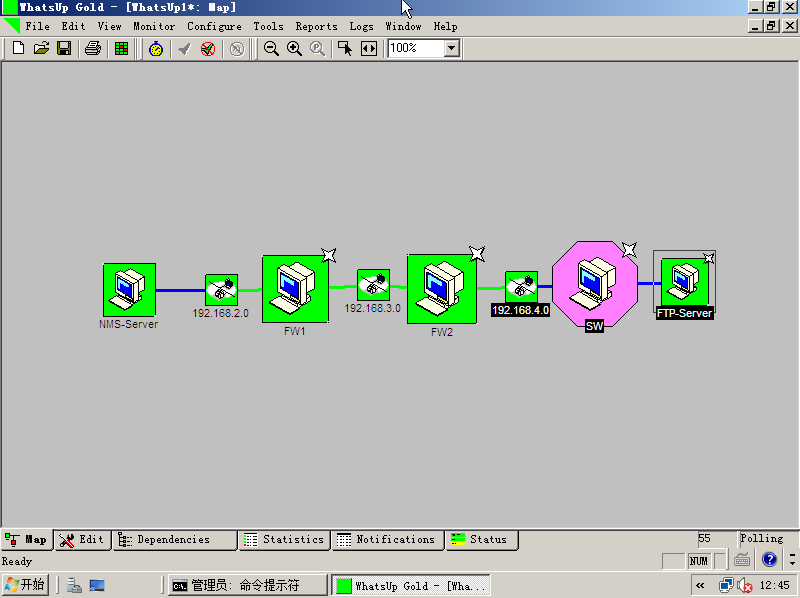The image size is (800, 598).
Task: Open the zoom percentage dropdown arrow
Action: click(451, 48)
